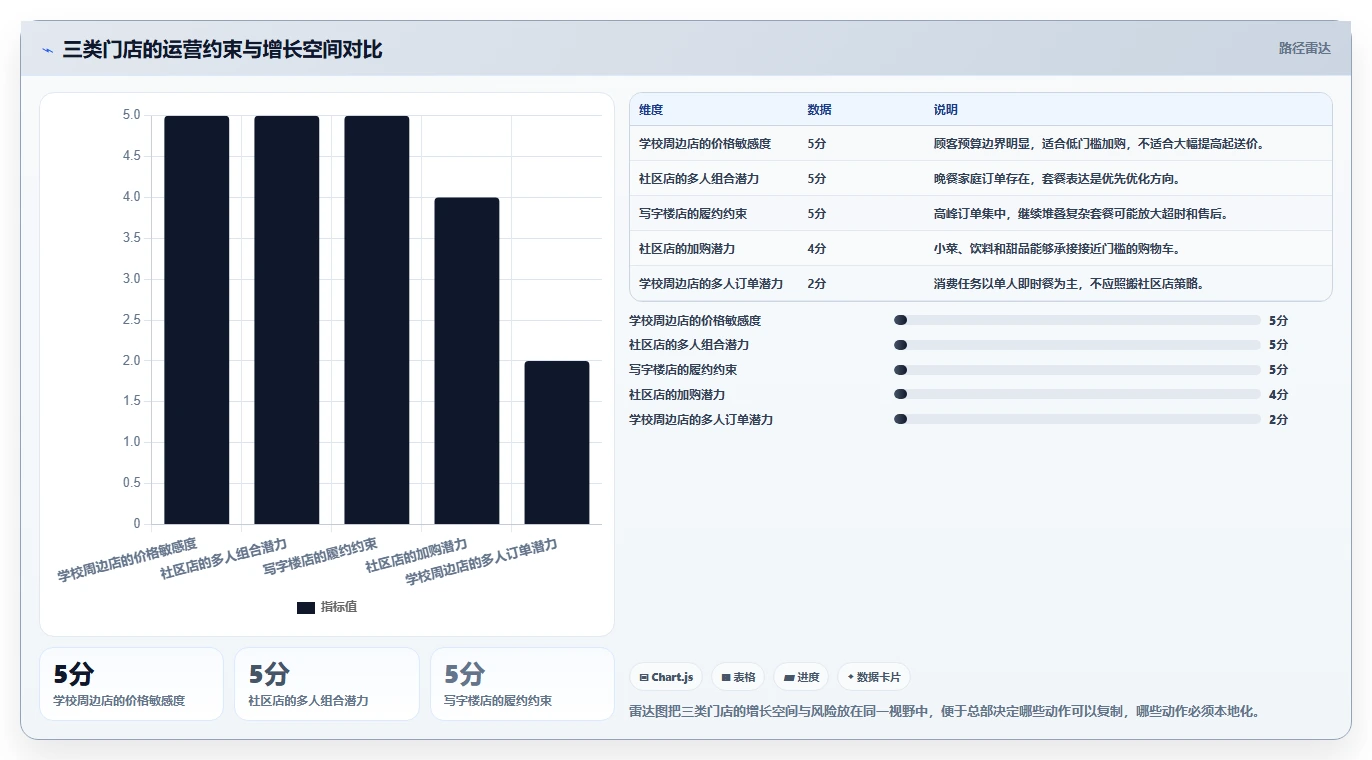Click the 指标值 legend label
This screenshot has height=760, width=1372.
pyautogui.click(x=339, y=607)
